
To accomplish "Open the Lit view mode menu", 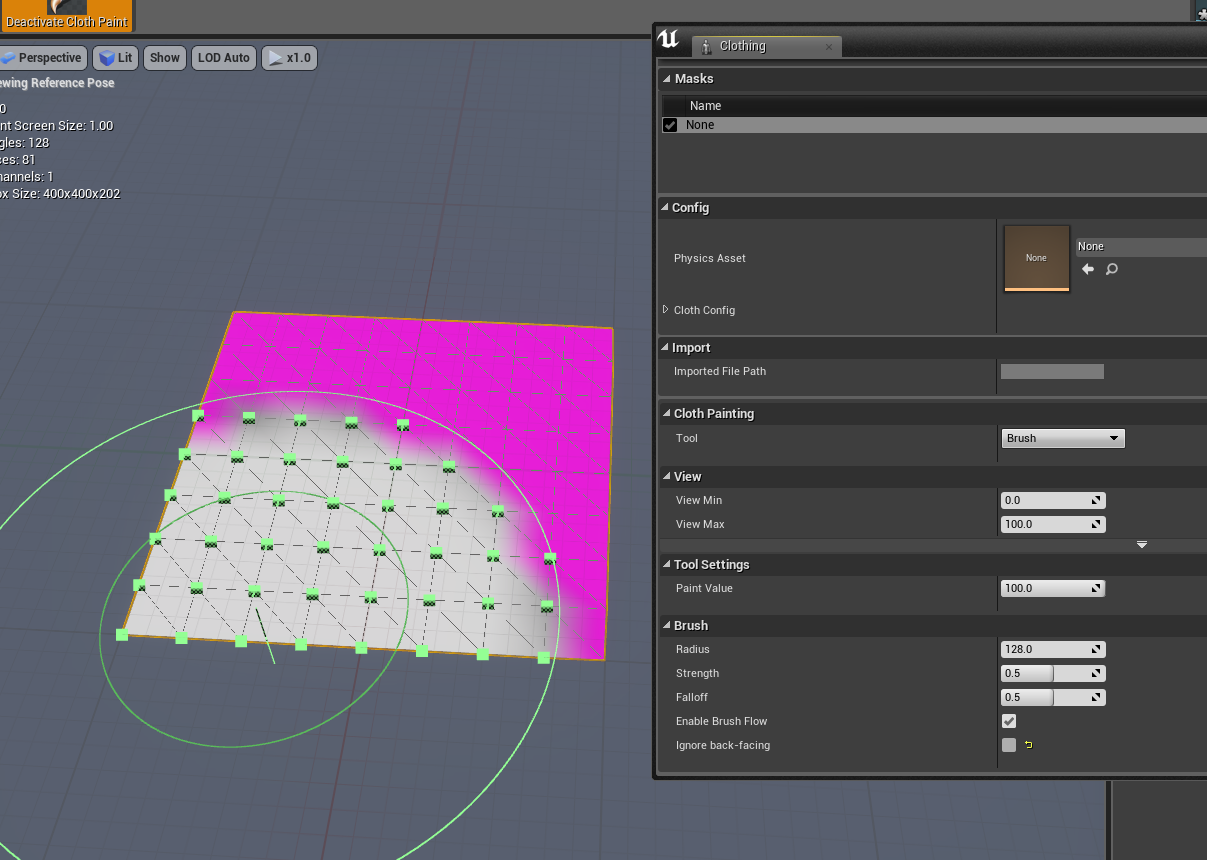I will 116,58.
